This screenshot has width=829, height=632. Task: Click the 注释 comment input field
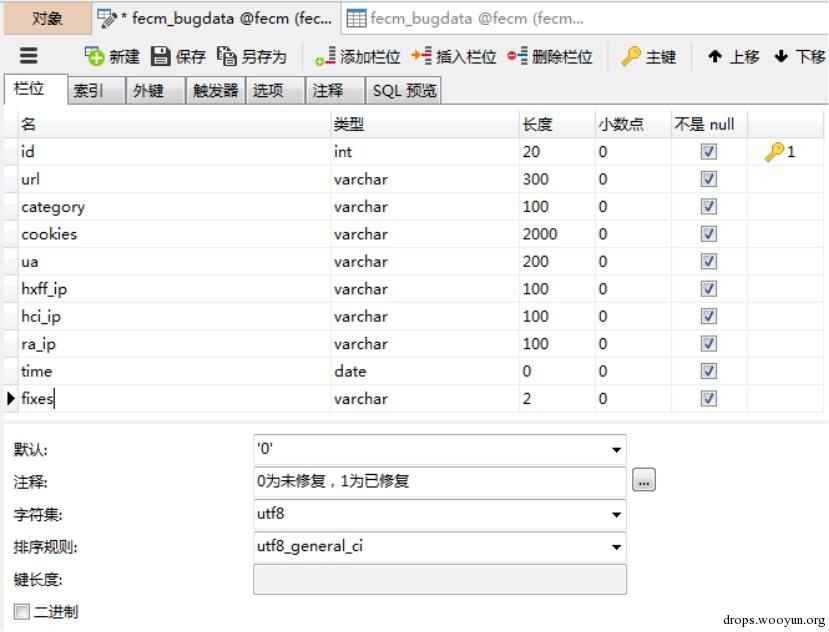tap(440, 481)
